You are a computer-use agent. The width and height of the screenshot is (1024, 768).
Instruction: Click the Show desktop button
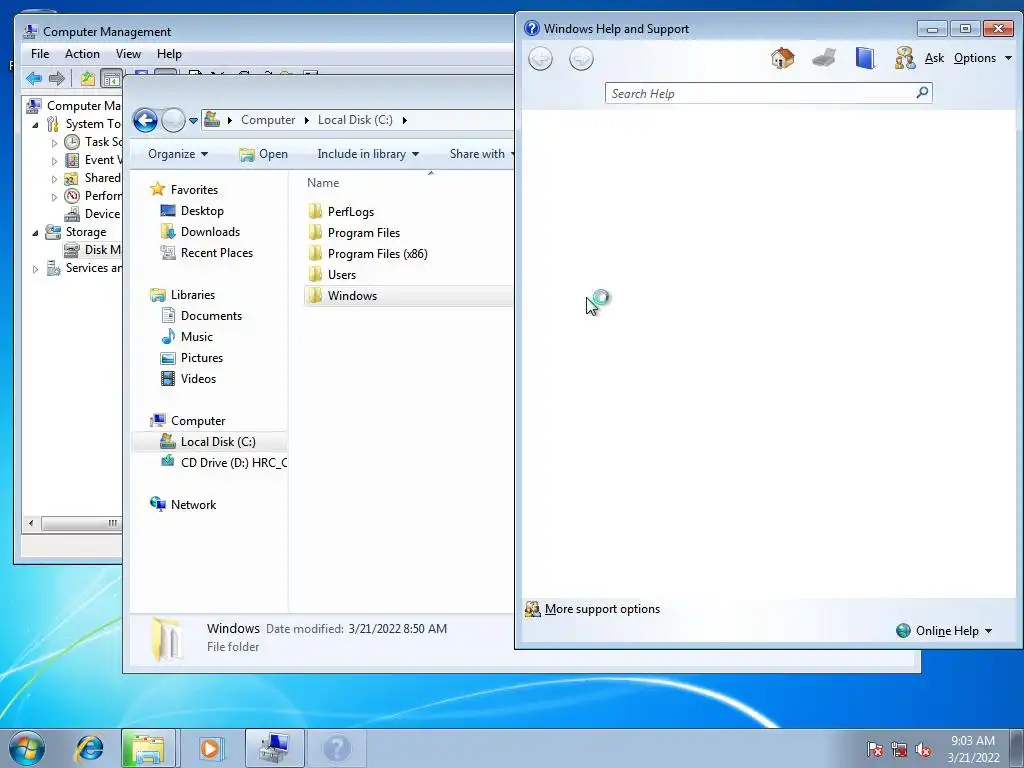1017,748
